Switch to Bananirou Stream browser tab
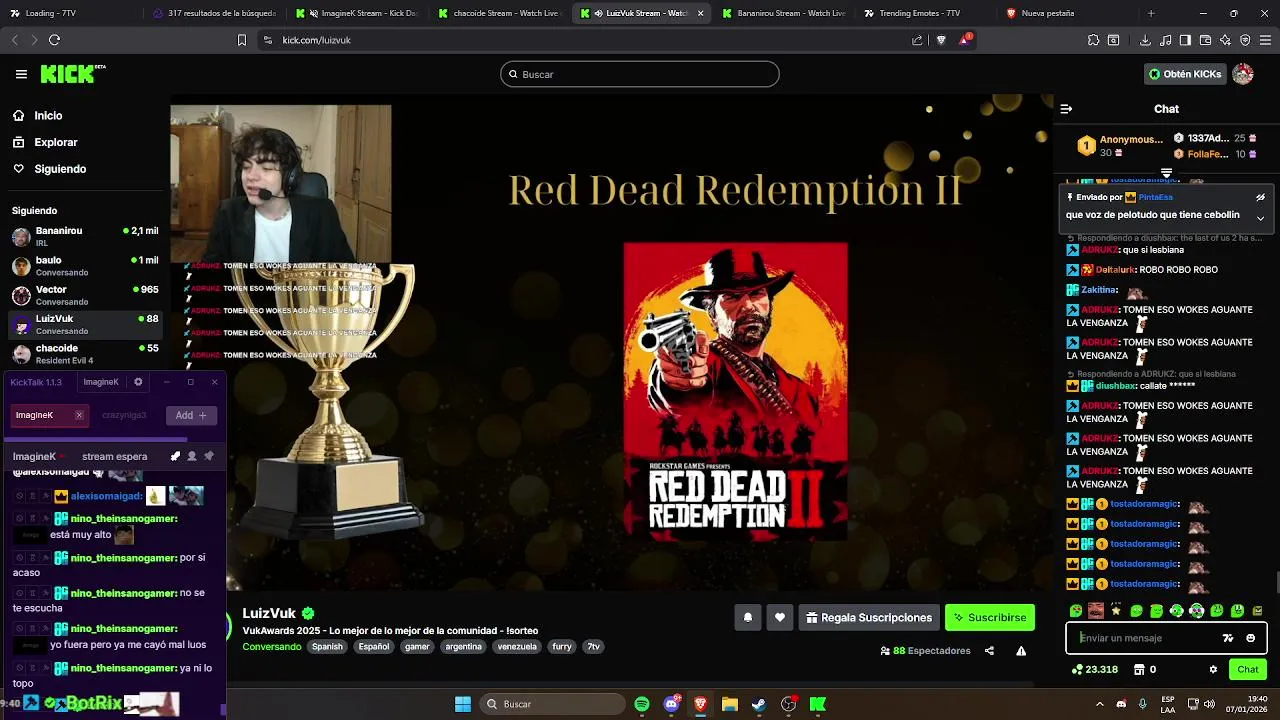This screenshot has height=720, width=1280. click(784, 13)
